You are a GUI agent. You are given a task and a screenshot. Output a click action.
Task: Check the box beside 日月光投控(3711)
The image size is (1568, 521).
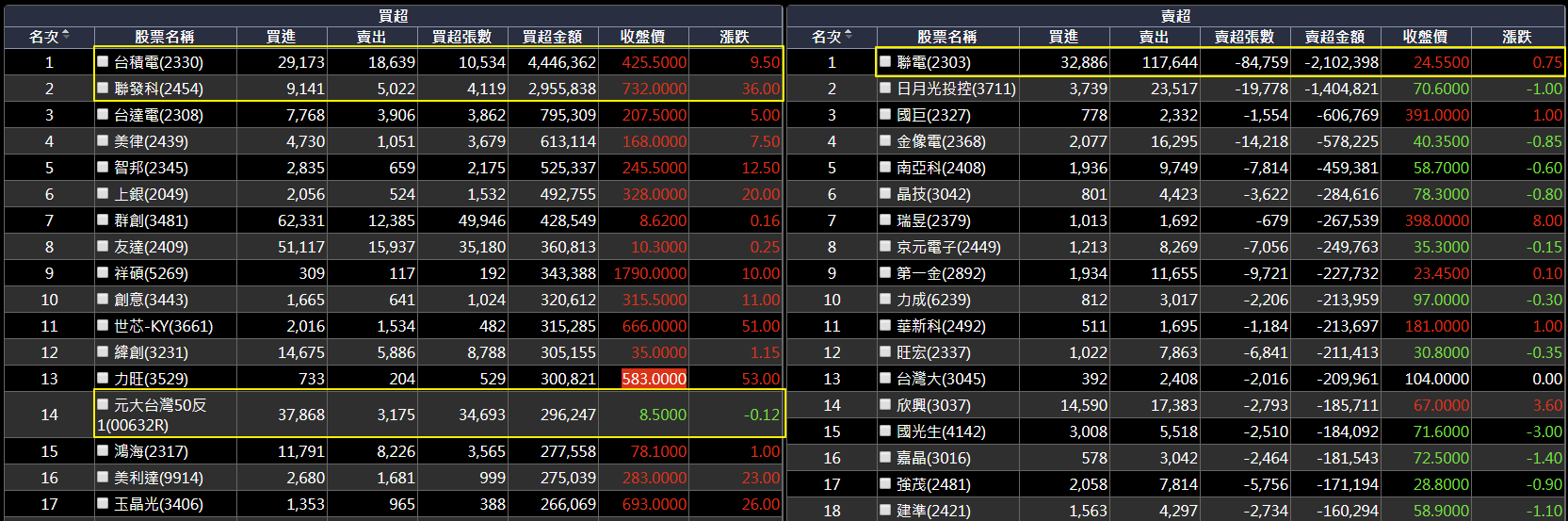[x=885, y=88]
